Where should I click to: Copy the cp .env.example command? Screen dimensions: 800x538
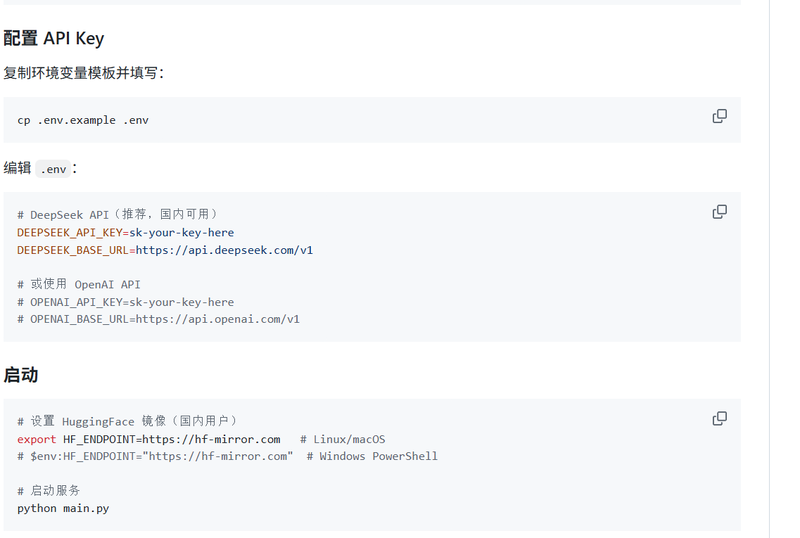(719, 116)
